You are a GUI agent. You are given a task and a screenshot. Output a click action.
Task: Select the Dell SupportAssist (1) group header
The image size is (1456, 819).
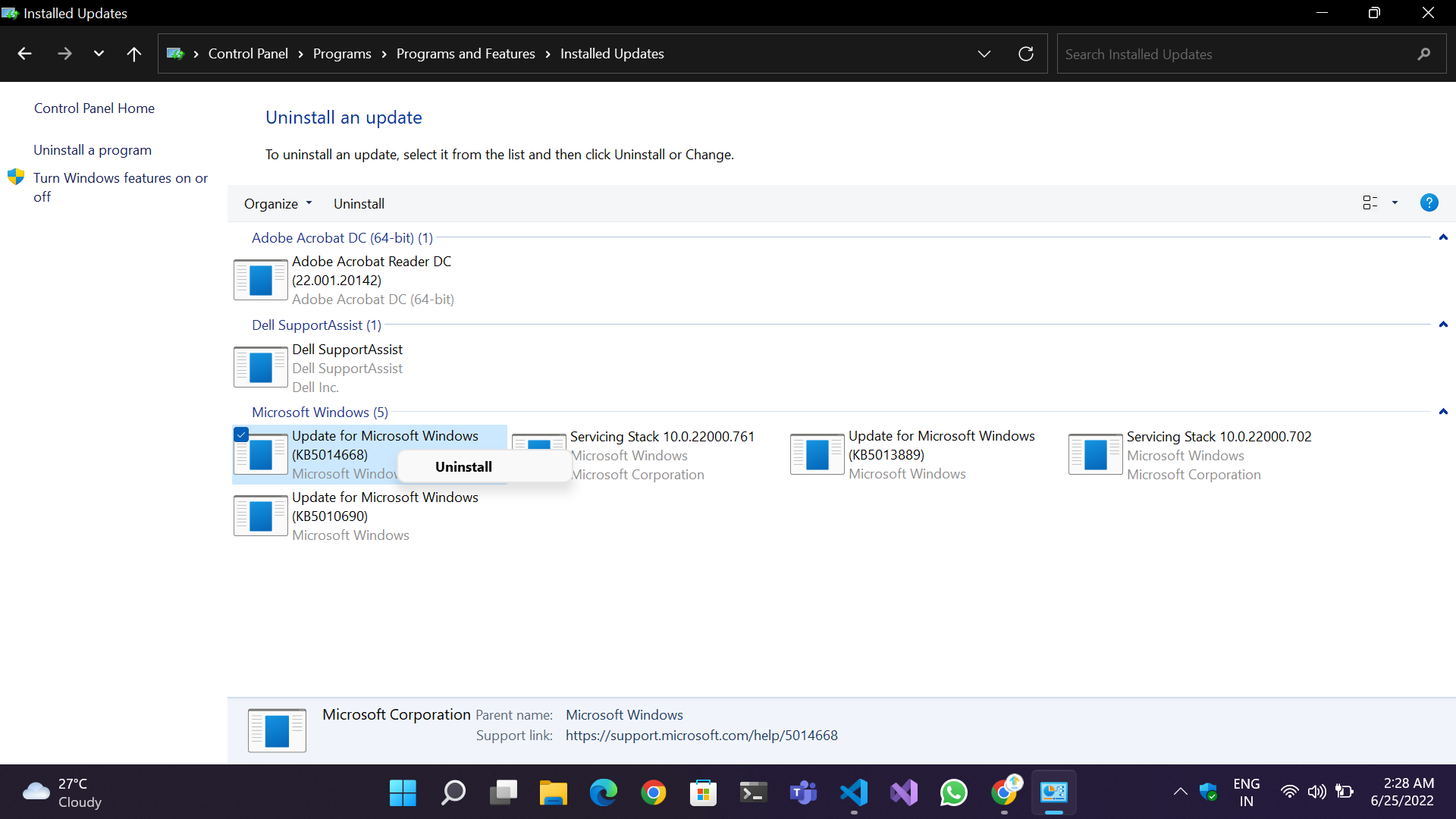[316, 325]
